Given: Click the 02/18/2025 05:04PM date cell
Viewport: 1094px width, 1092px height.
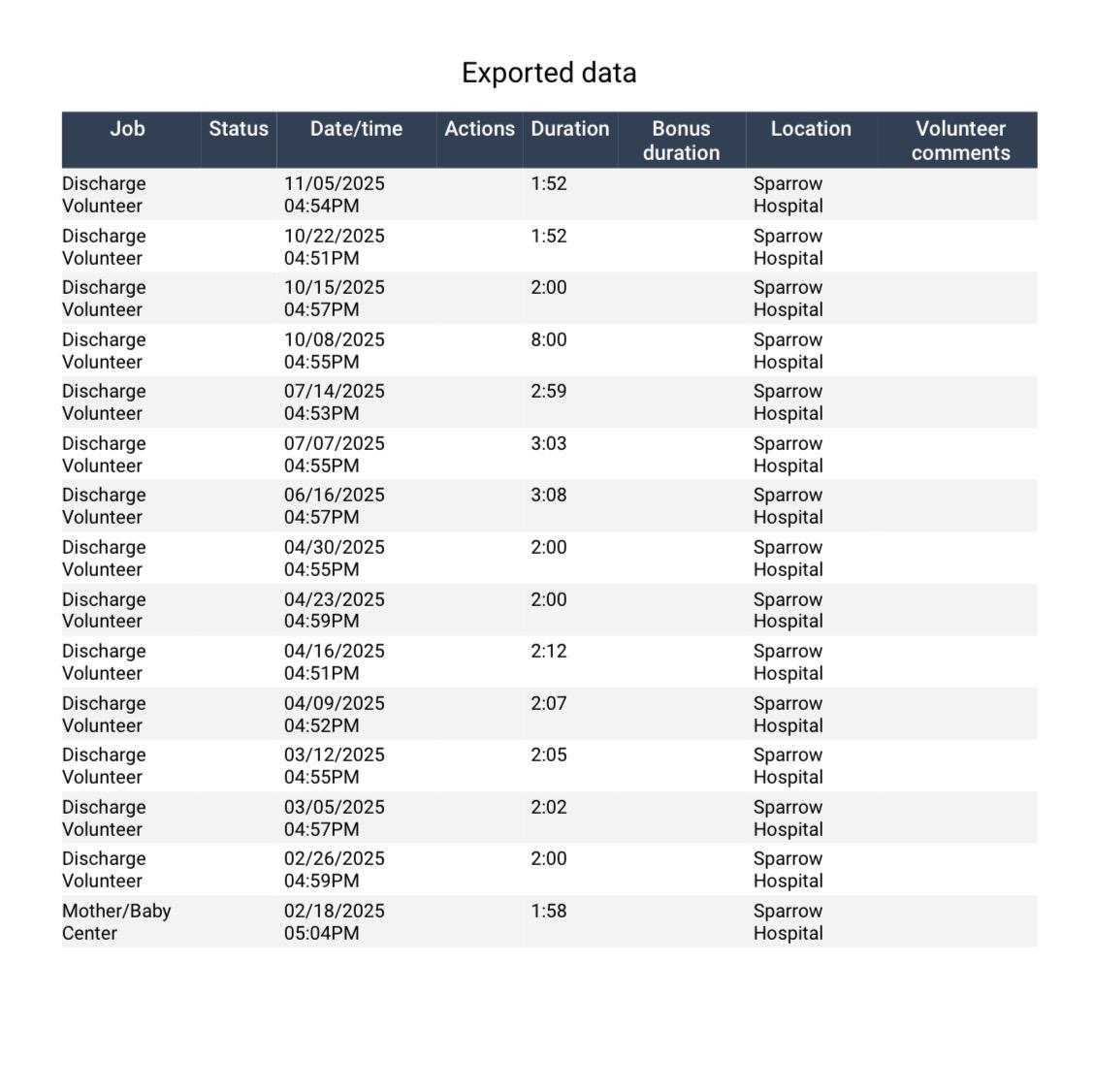Looking at the screenshot, I should coord(335,921).
